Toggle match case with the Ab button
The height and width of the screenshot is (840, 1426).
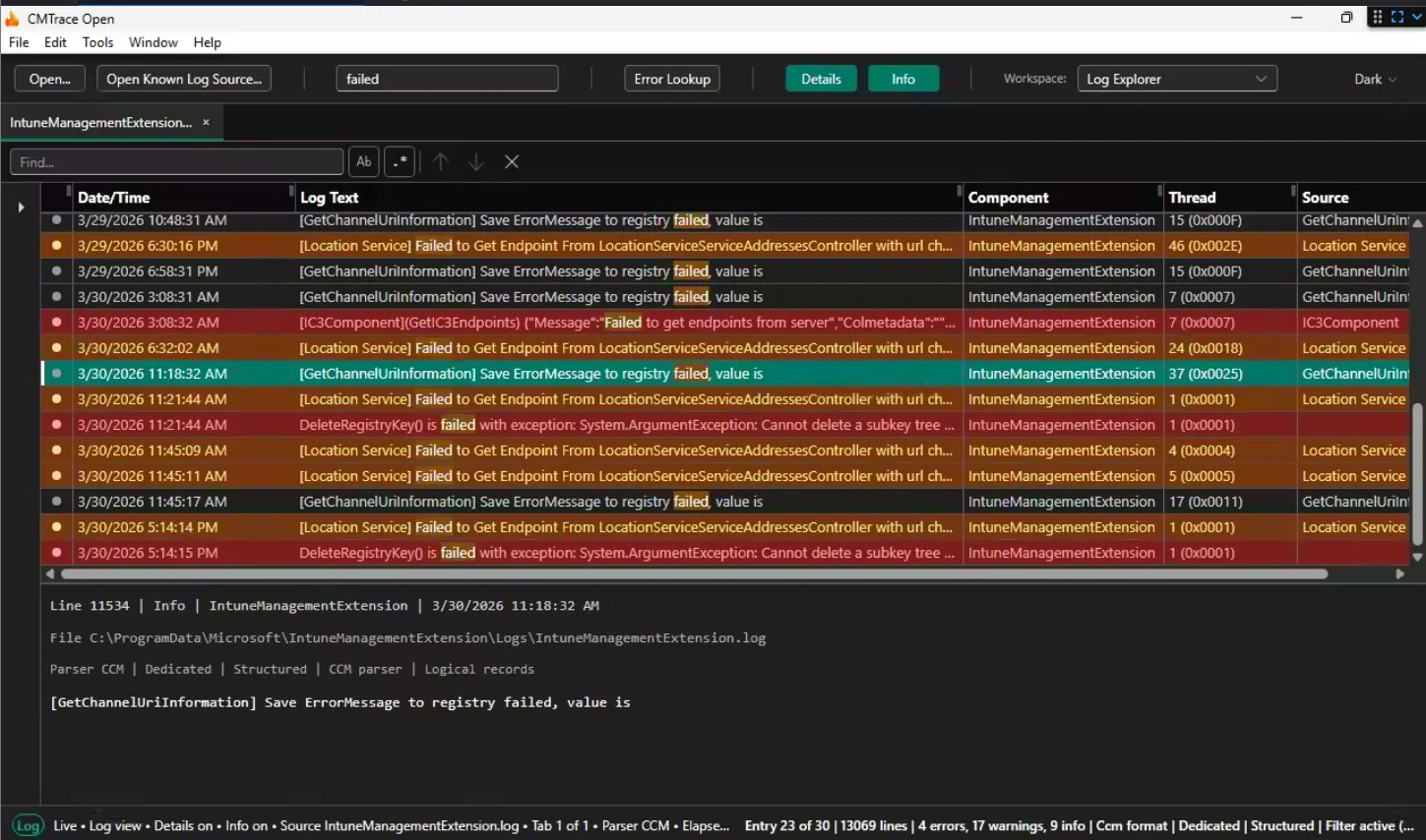click(x=363, y=161)
